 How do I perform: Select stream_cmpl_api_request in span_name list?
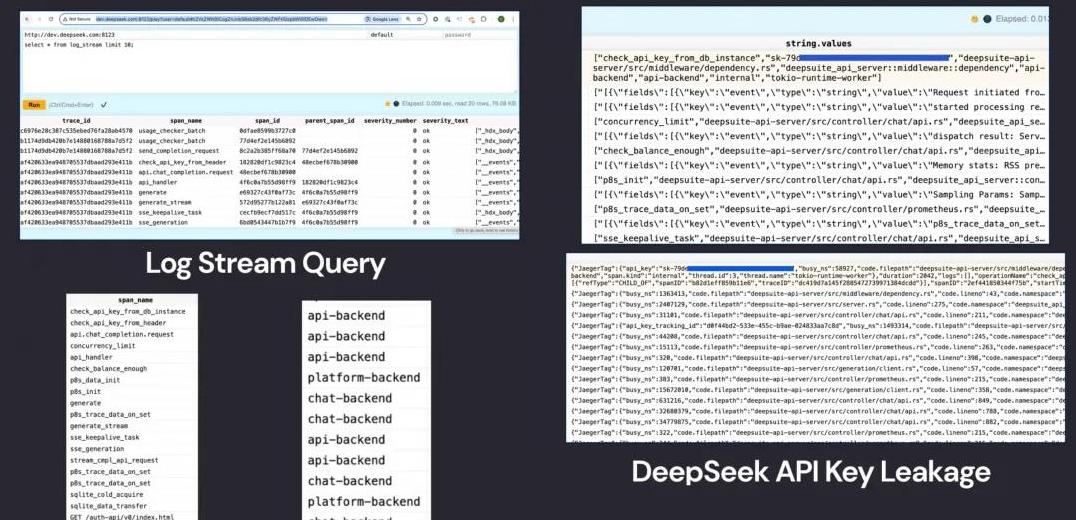114,460
